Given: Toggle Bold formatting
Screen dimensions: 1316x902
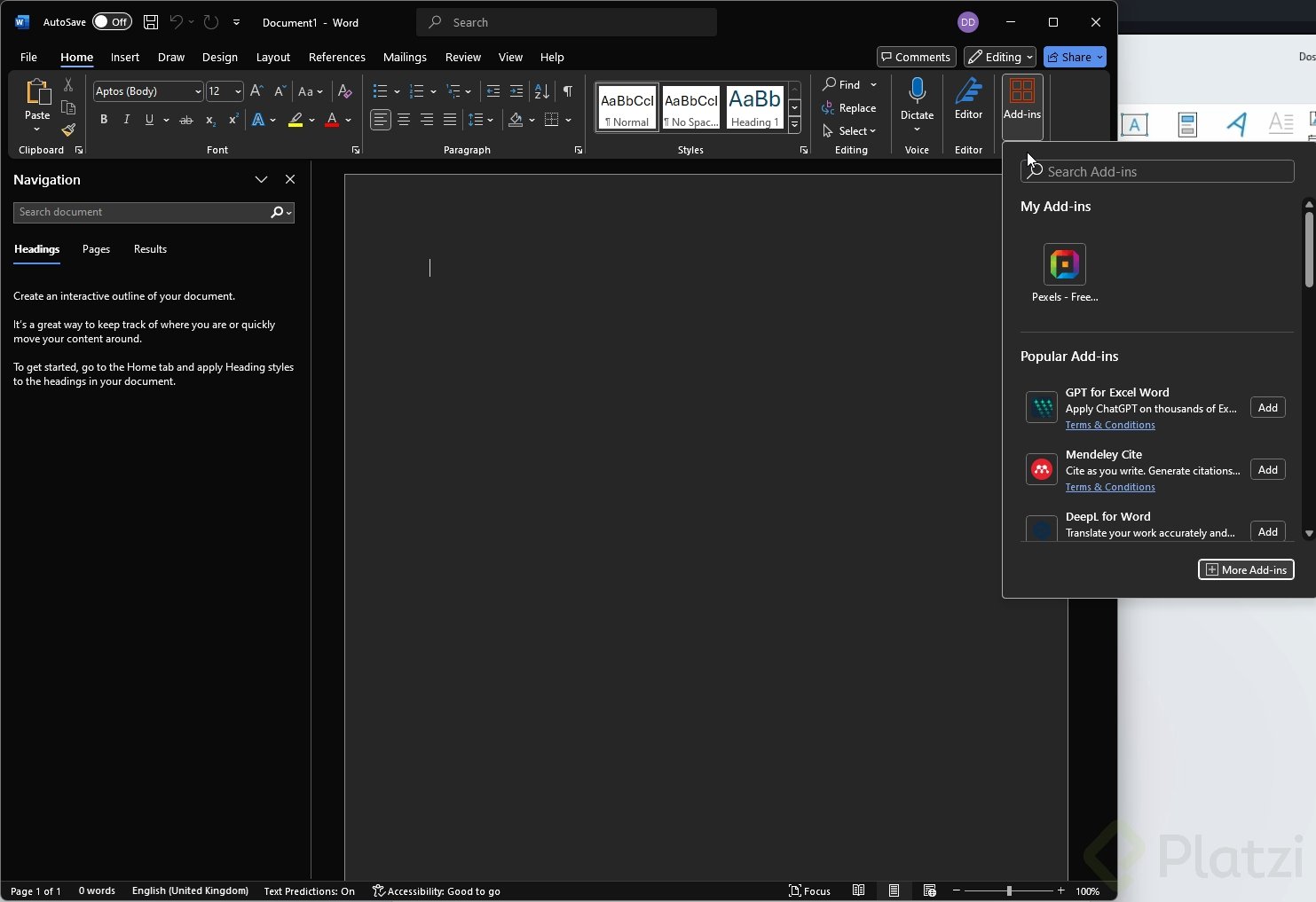Looking at the screenshot, I should (x=104, y=120).
